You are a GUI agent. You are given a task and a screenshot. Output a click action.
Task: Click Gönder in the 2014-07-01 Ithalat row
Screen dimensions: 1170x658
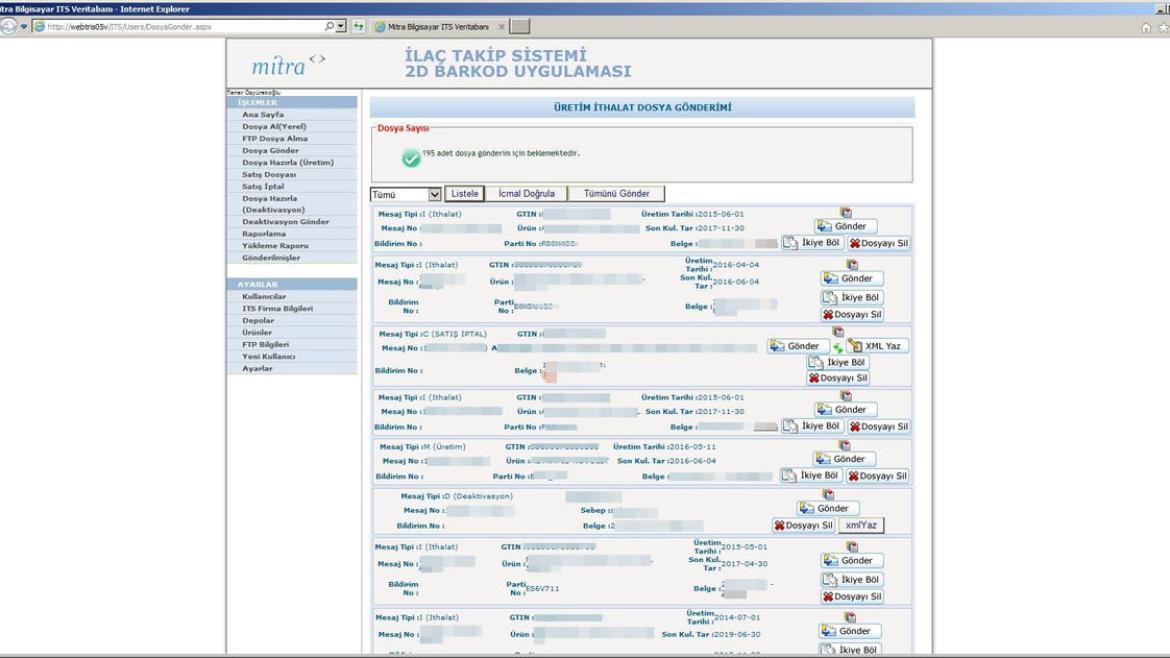pyautogui.click(x=849, y=631)
